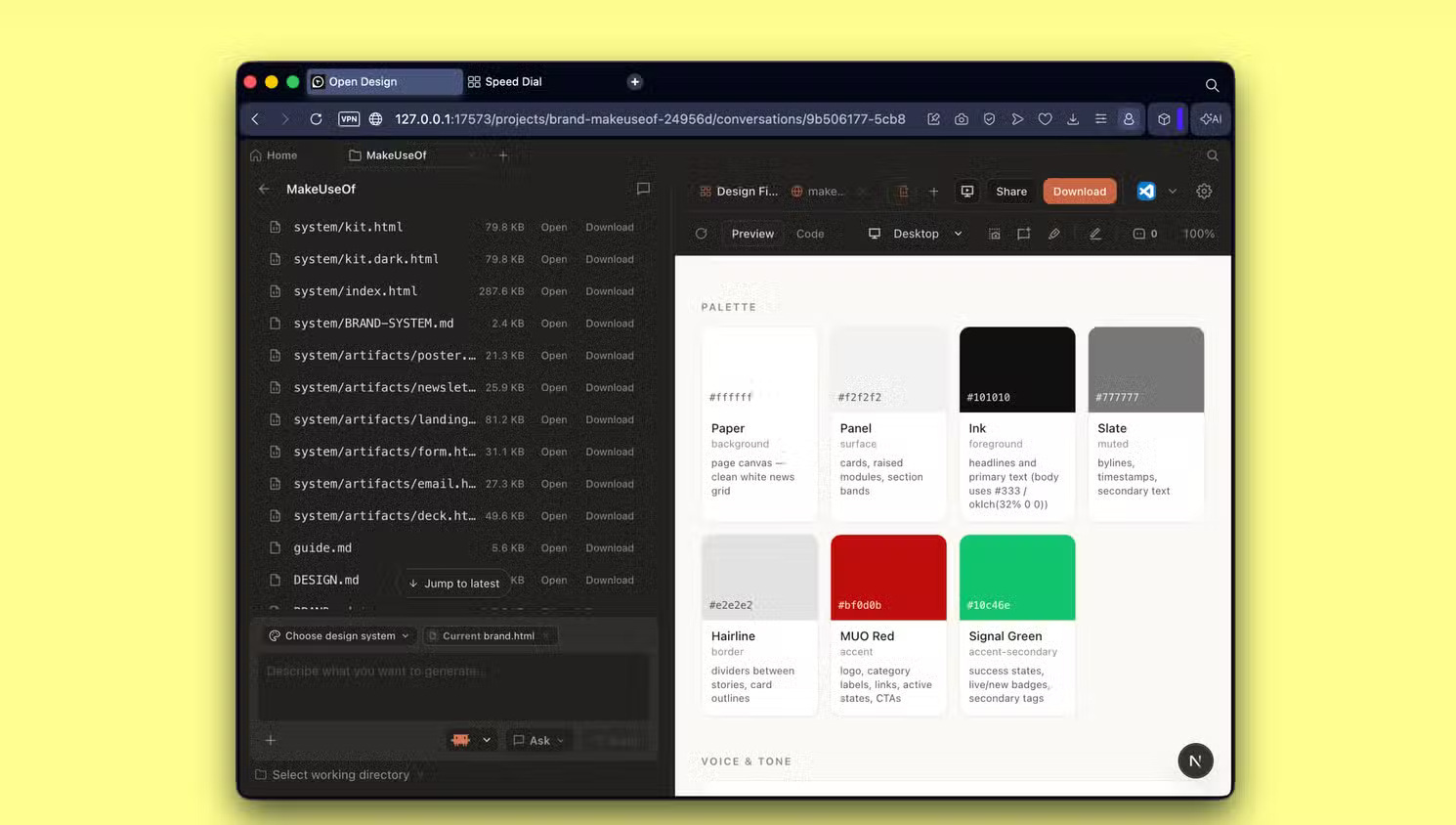Open the browser downloads icon
The image size is (1456, 825).
1073,119
